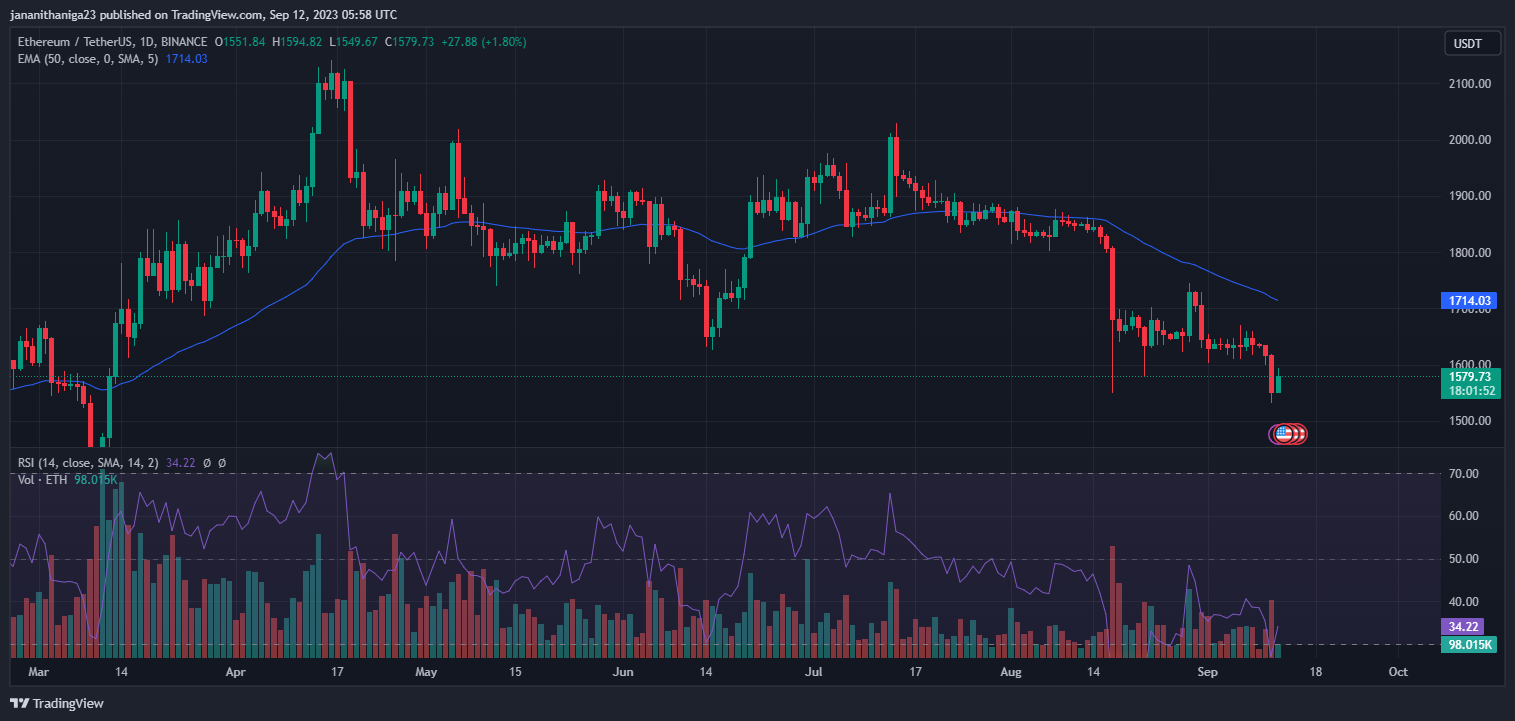Select the Jul label on the time axis

813,672
